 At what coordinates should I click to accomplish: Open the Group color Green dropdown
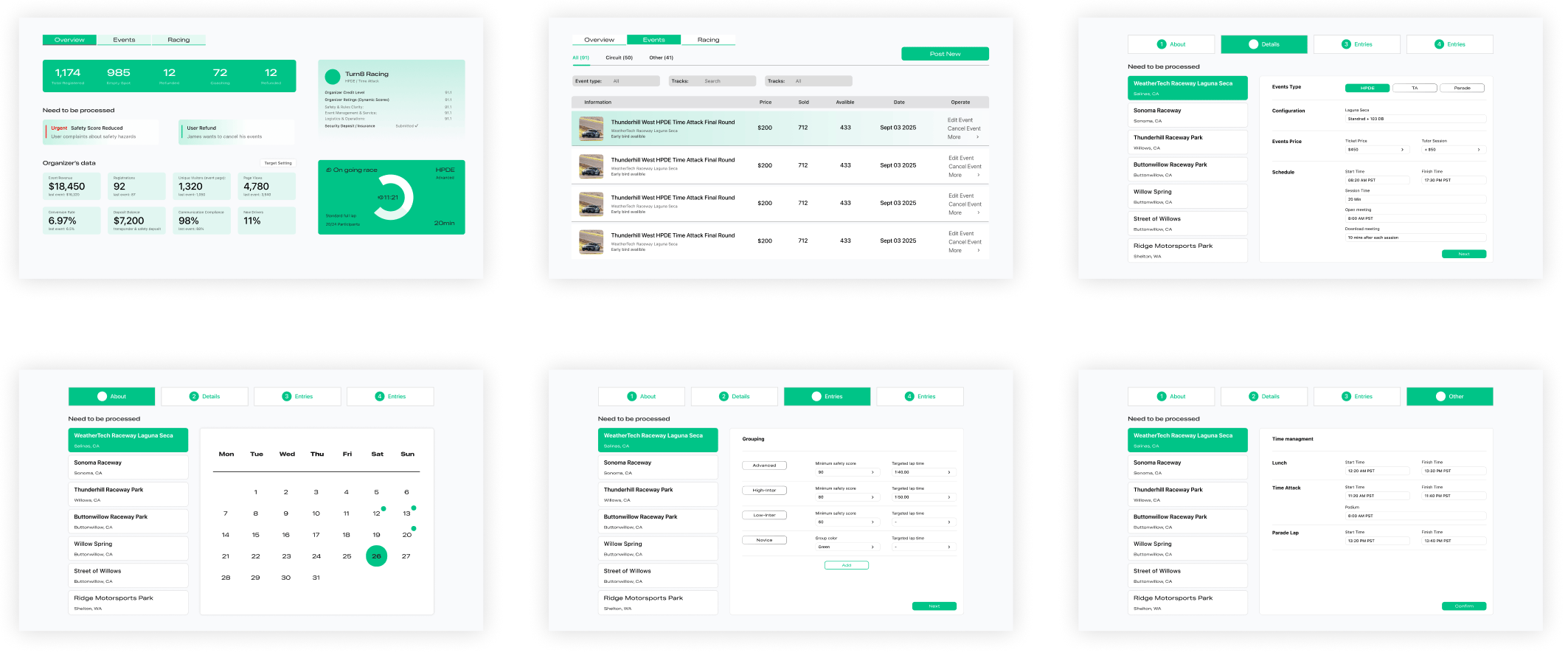click(x=847, y=547)
